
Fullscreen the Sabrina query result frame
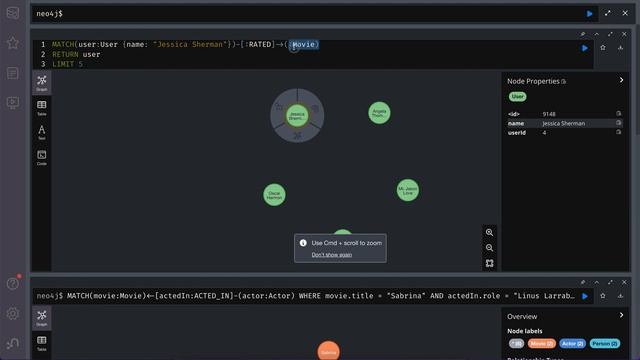(x=610, y=282)
